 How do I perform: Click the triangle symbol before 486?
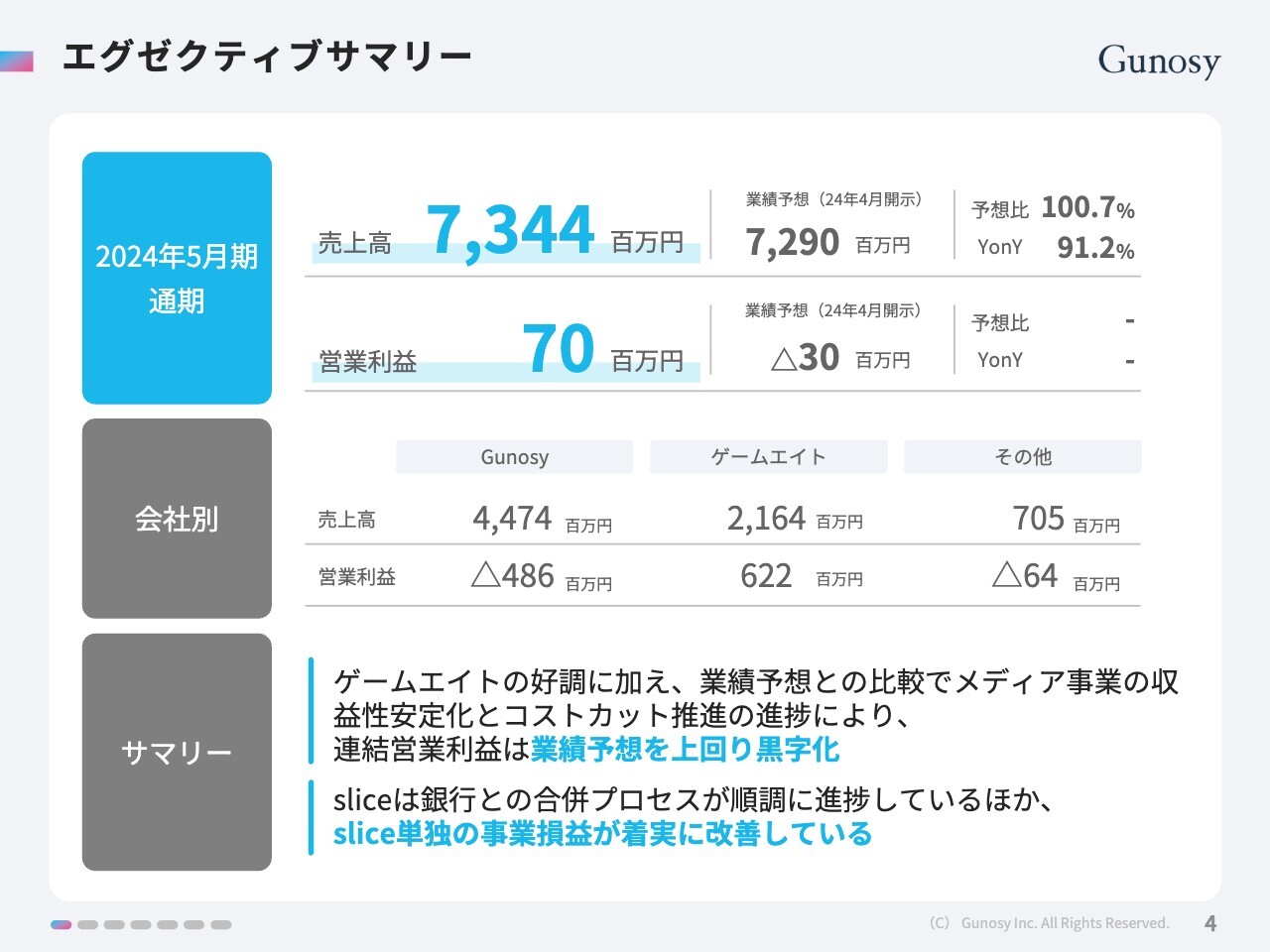(x=485, y=575)
